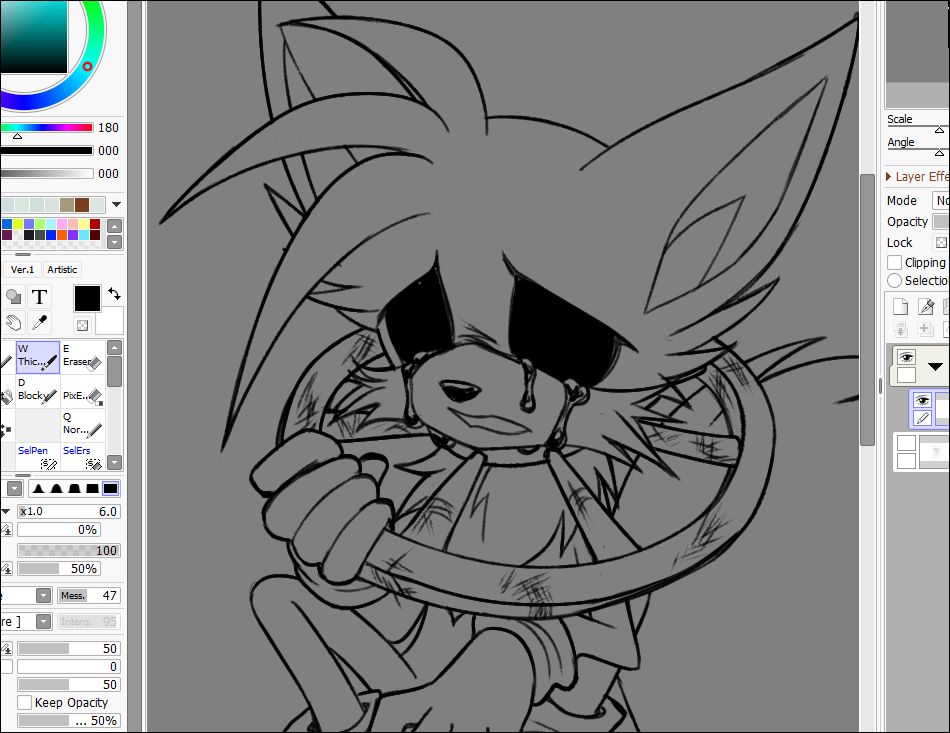Select the Blocky pencil brush (D)

(x=38, y=391)
